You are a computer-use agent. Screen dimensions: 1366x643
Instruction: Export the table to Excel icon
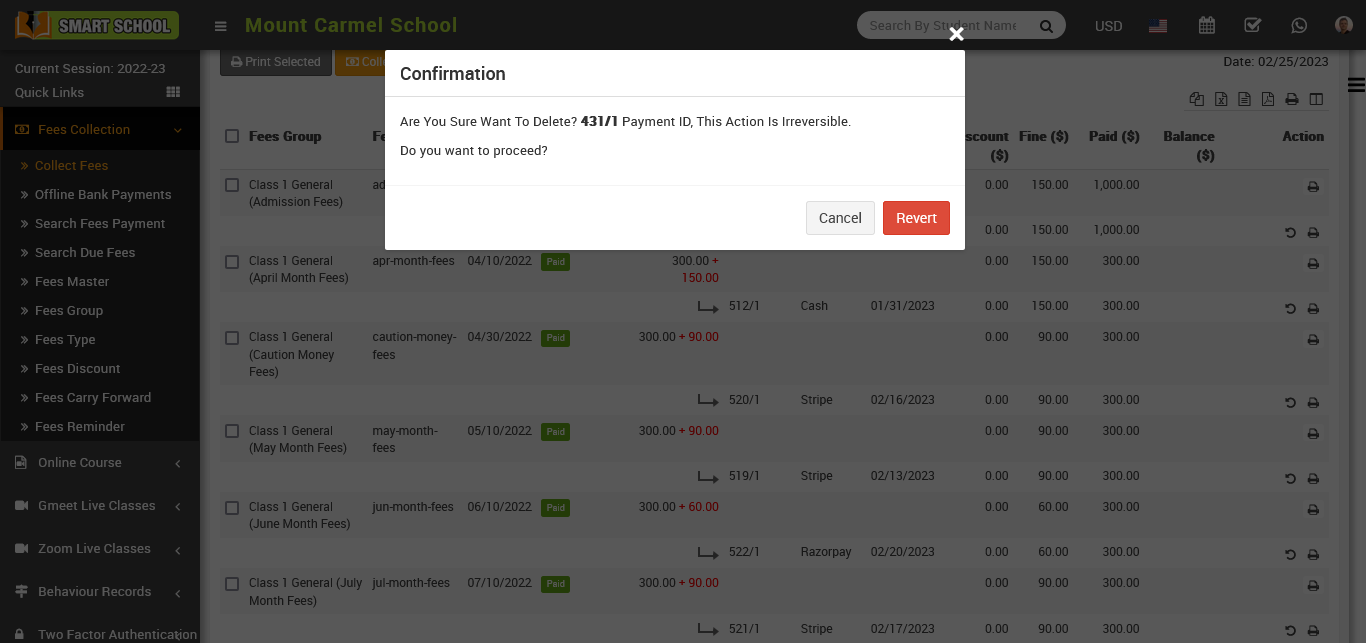pyautogui.click(x=1221, y=99)
